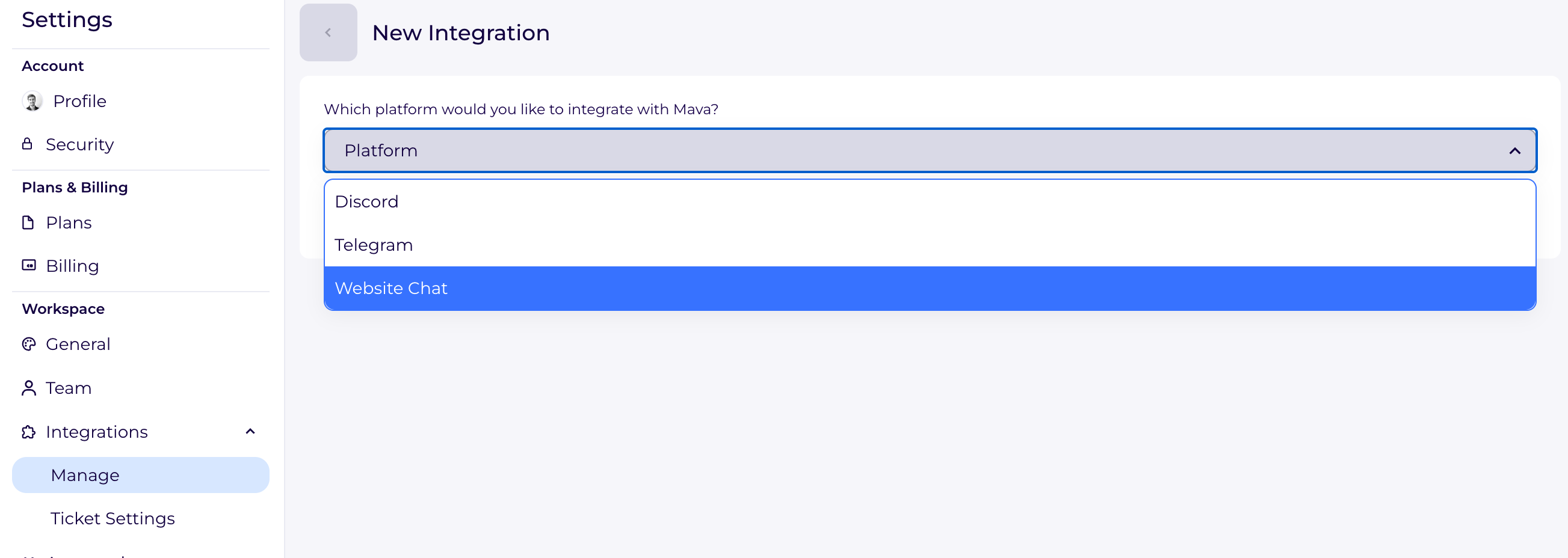Choose Telegram from the platform list
This screenshot has width=1568, height=558.
pos(374,245)
